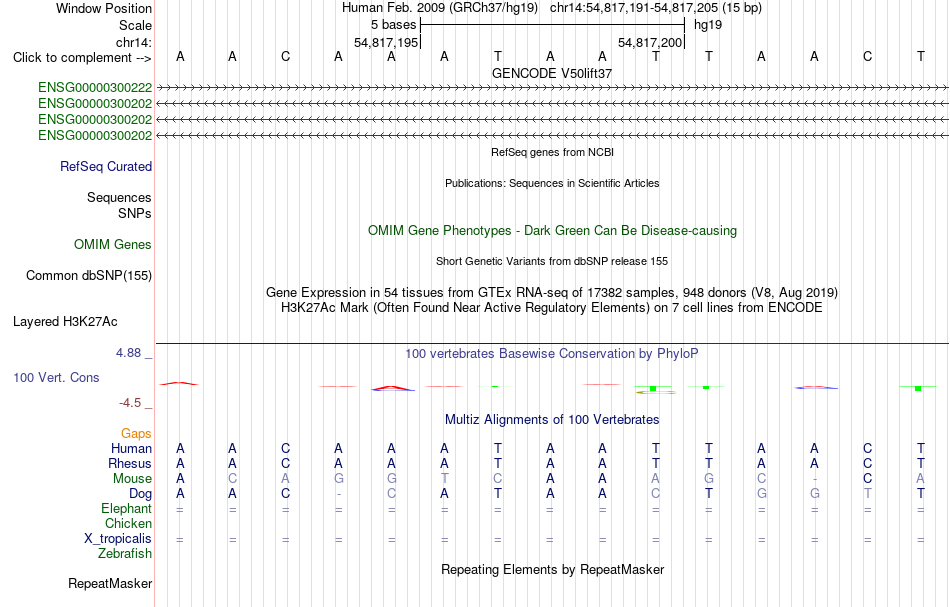Click the 54,817,195 ruler position
This screenshot has width=950, height=607.
[386, 42]
